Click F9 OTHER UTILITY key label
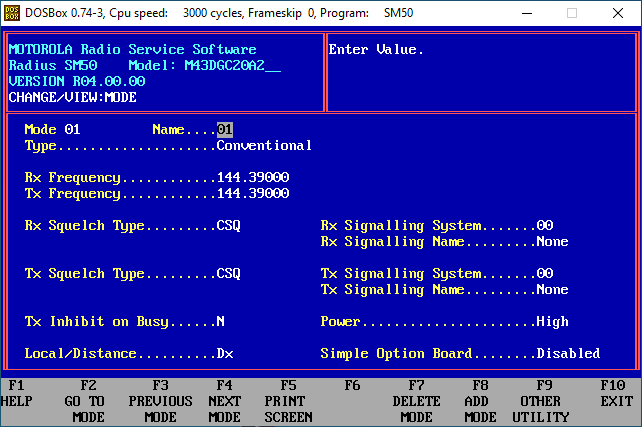This screenshot has height=427, width=642. click(541, 401)
